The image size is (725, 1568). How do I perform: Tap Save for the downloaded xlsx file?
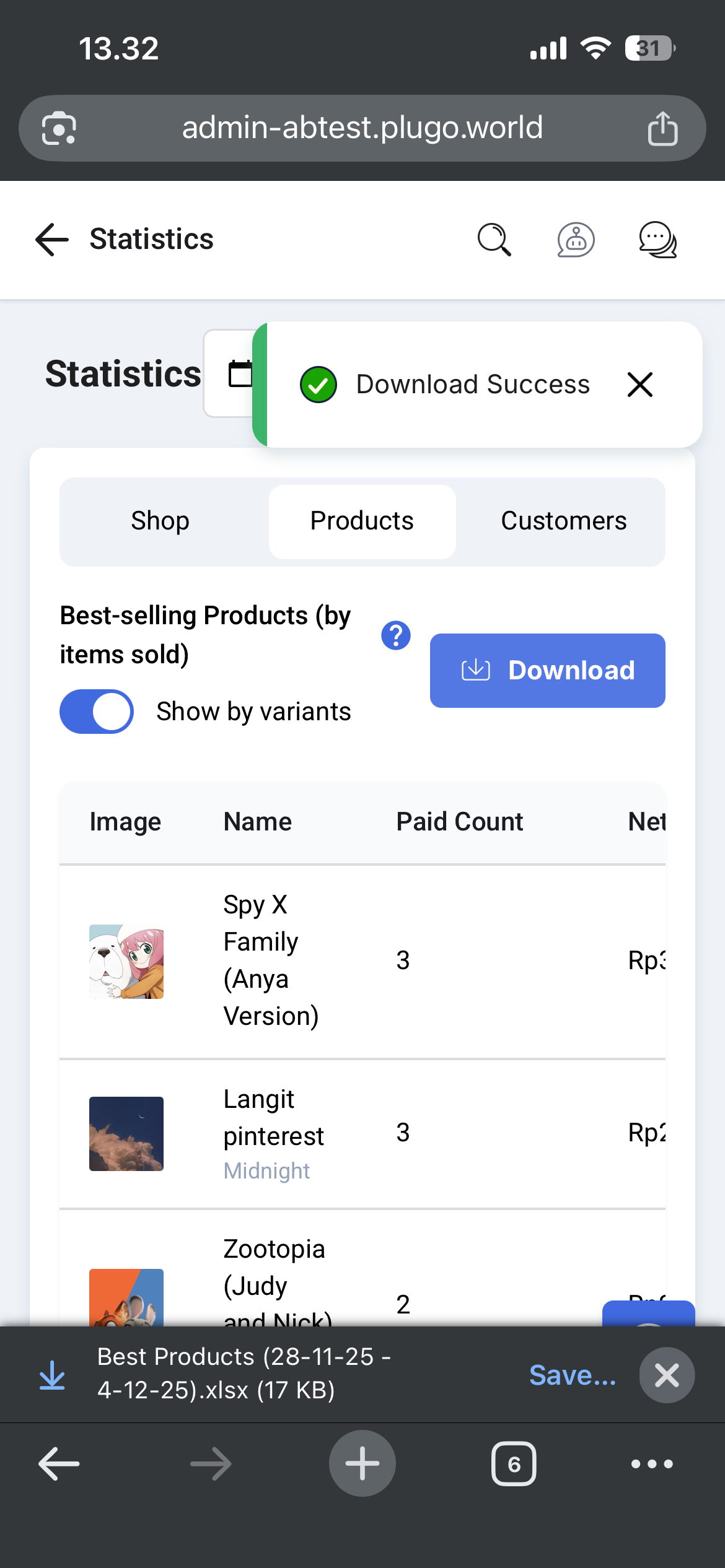[x=573, y=1375]
